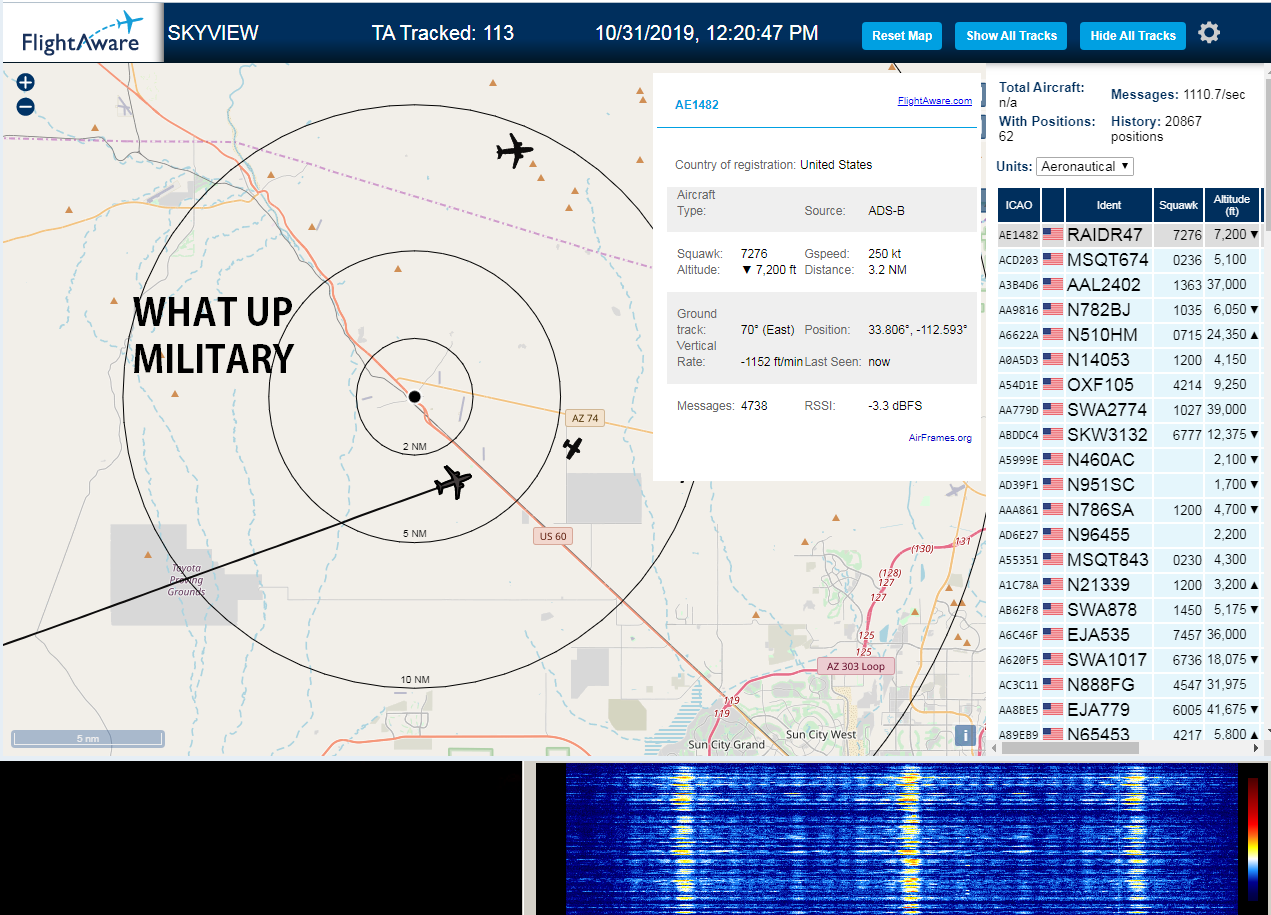
Task: Open FlightAware.com link in info panel
Action: 934,101
